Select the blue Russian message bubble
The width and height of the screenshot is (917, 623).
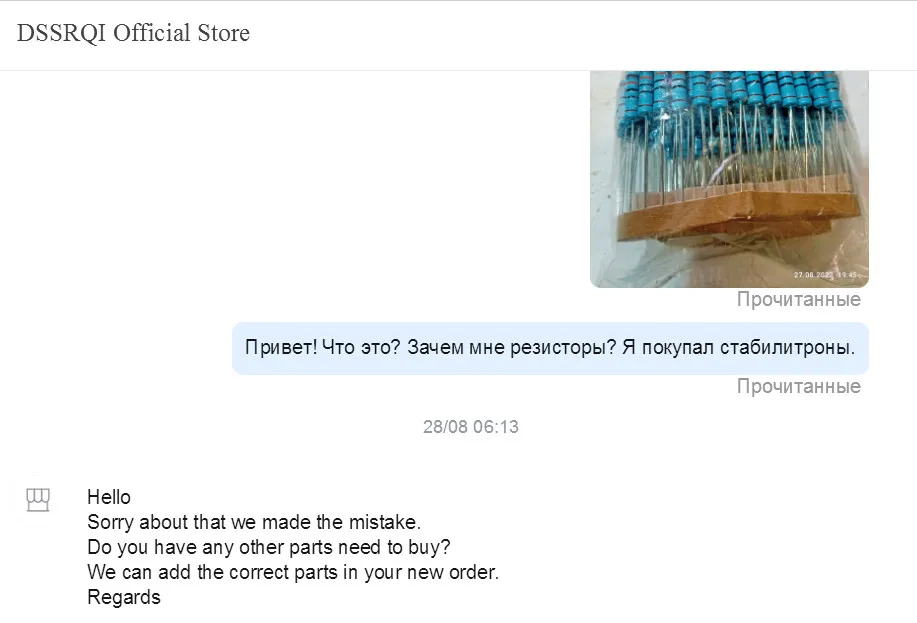[550, 348]
